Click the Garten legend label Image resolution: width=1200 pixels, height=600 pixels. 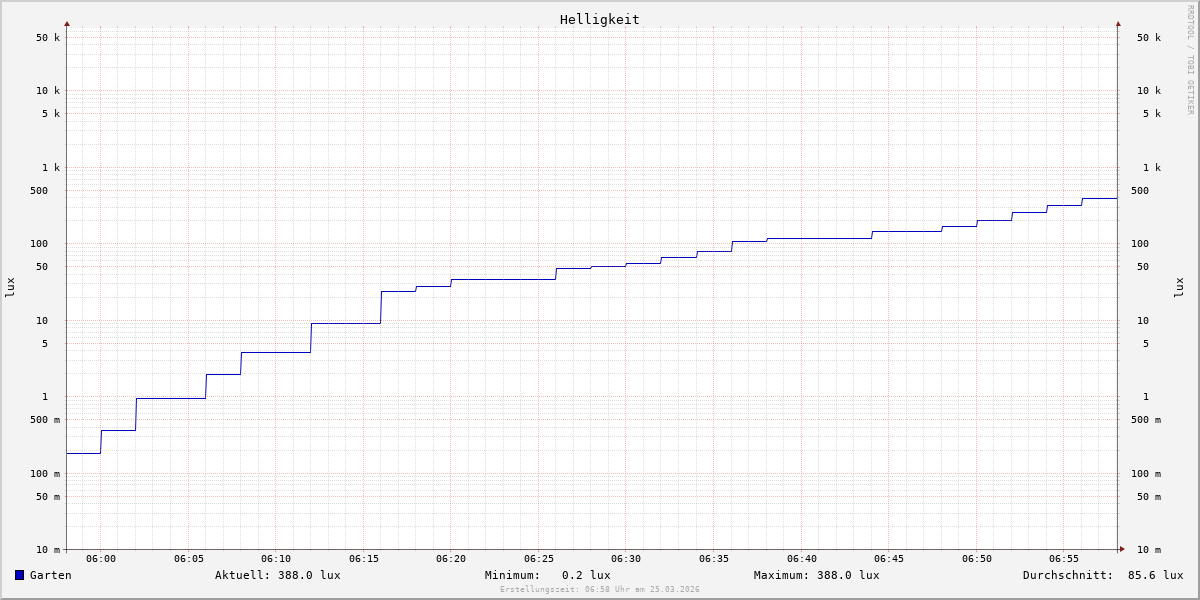(x=50, y=575)
